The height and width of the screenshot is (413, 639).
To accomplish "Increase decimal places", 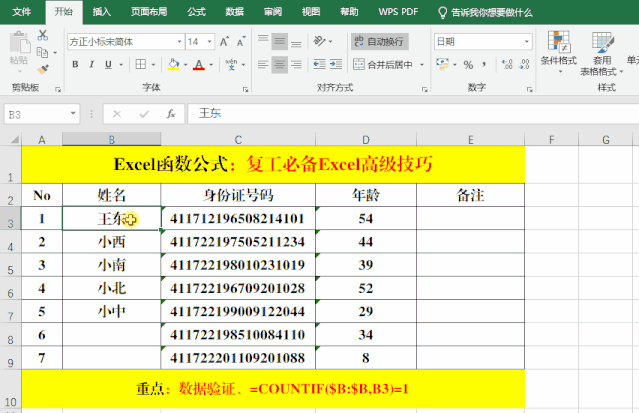I will point(507,64).
